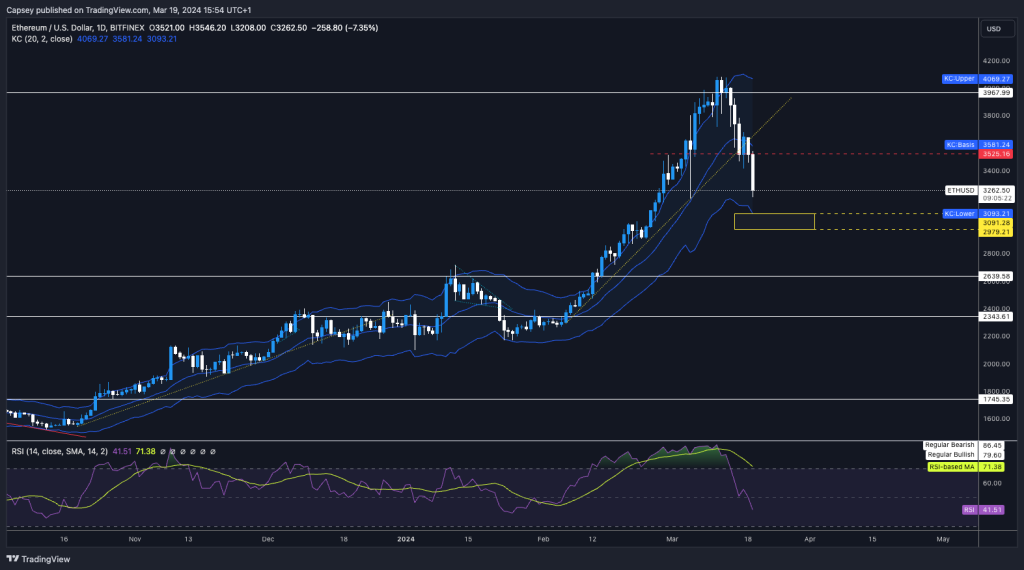The width and height of the screenshot is (1024, 570).
Task: Click the RSI-based MA label
Action: tap(951, 466)
